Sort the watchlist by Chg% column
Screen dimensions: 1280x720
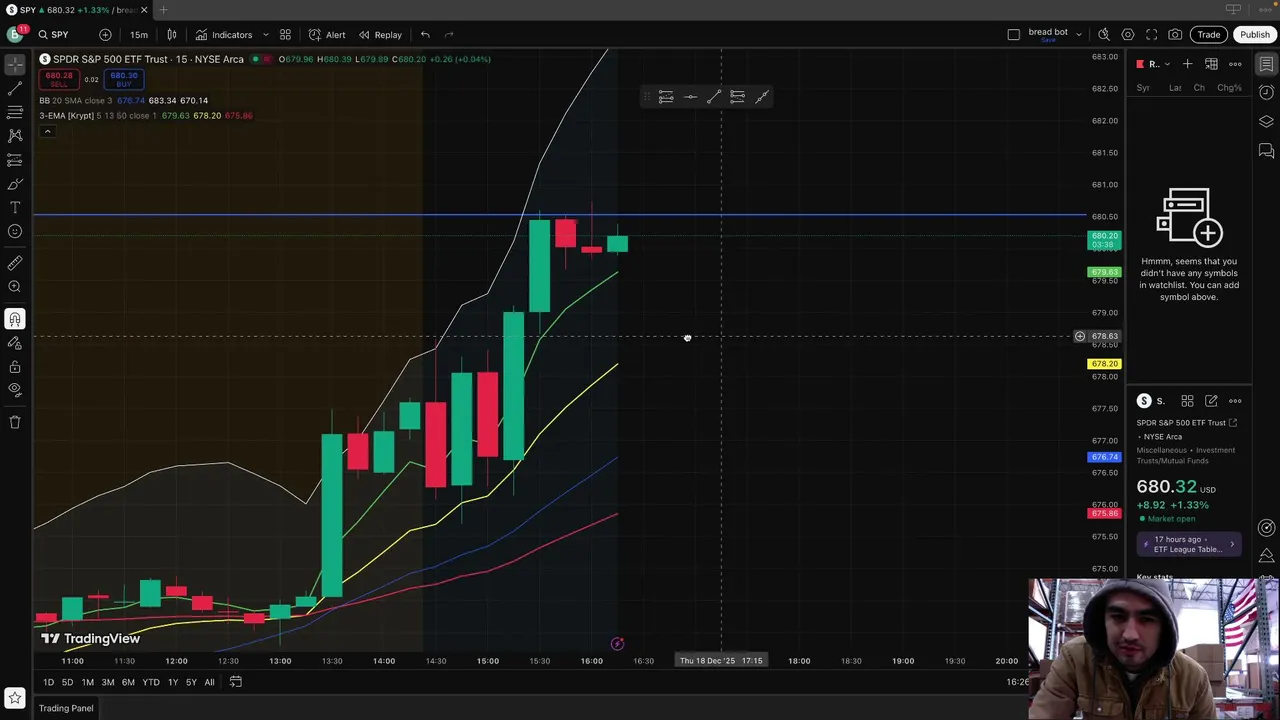1229,88
